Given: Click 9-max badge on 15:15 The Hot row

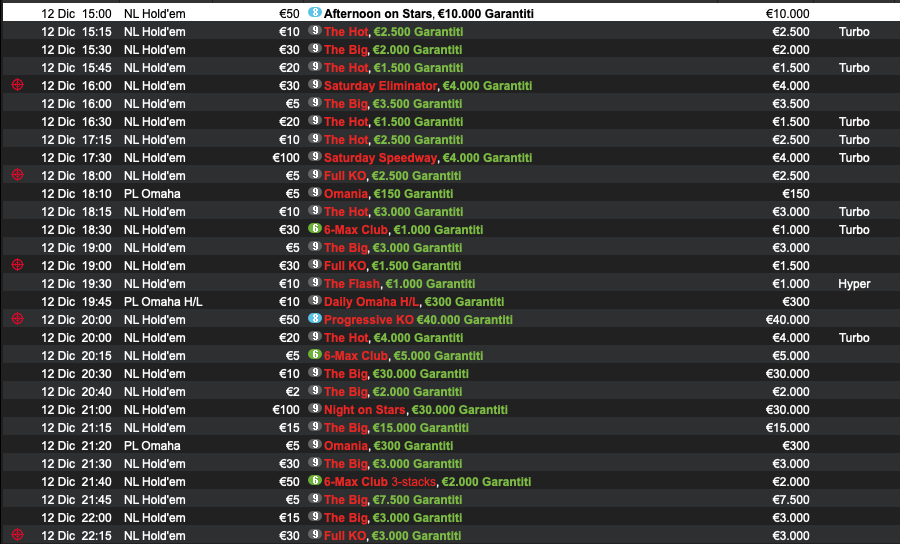Looking at the screenshot, I should coord(315,30).
